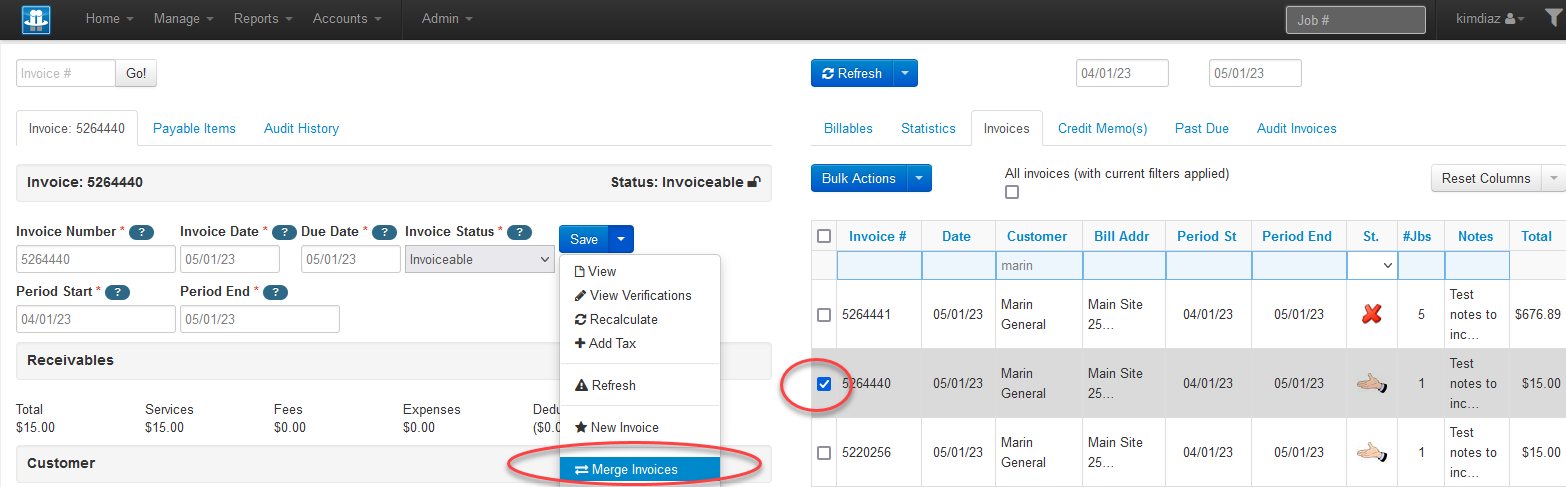Uncheck the checkbox for invoice 5264440
Image resolution: width=1566 pixels, height=487 pixels.
(x=824, y=384)
